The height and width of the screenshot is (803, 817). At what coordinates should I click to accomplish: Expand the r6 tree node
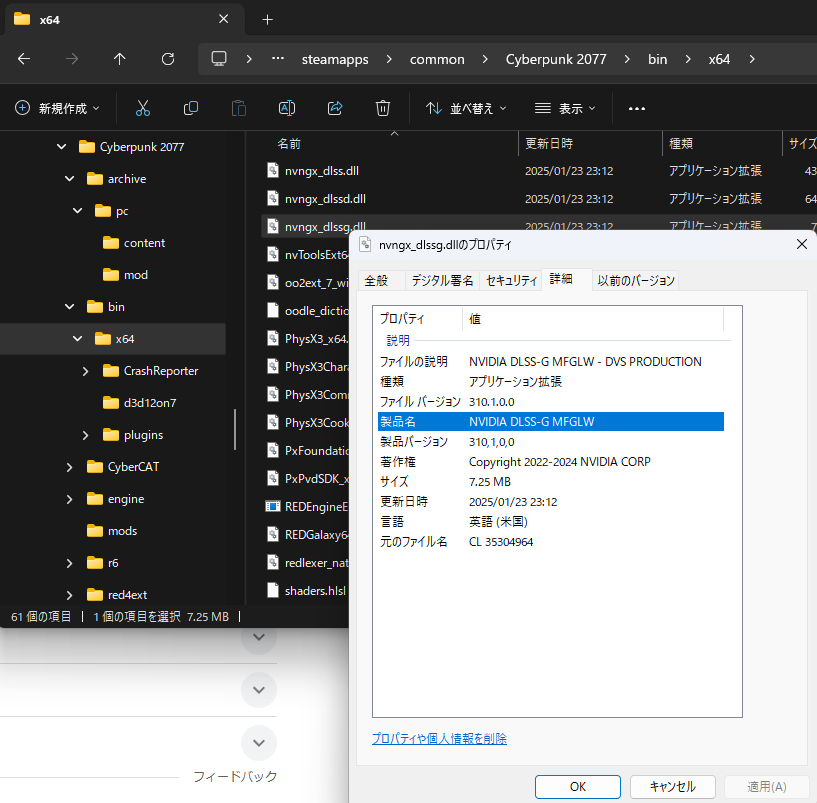pyautogui.click(x=69, y=563)
